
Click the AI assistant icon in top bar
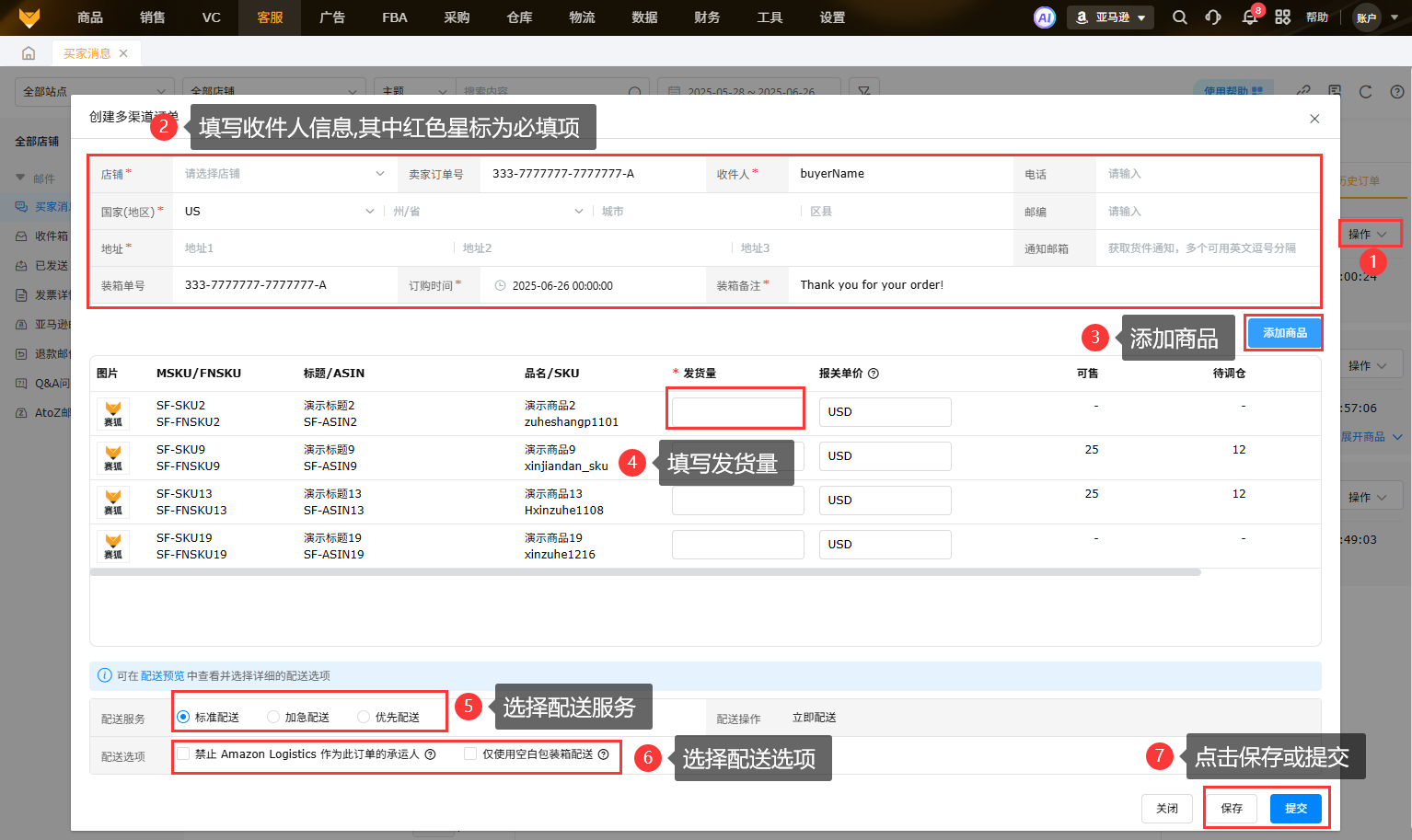1044,17
